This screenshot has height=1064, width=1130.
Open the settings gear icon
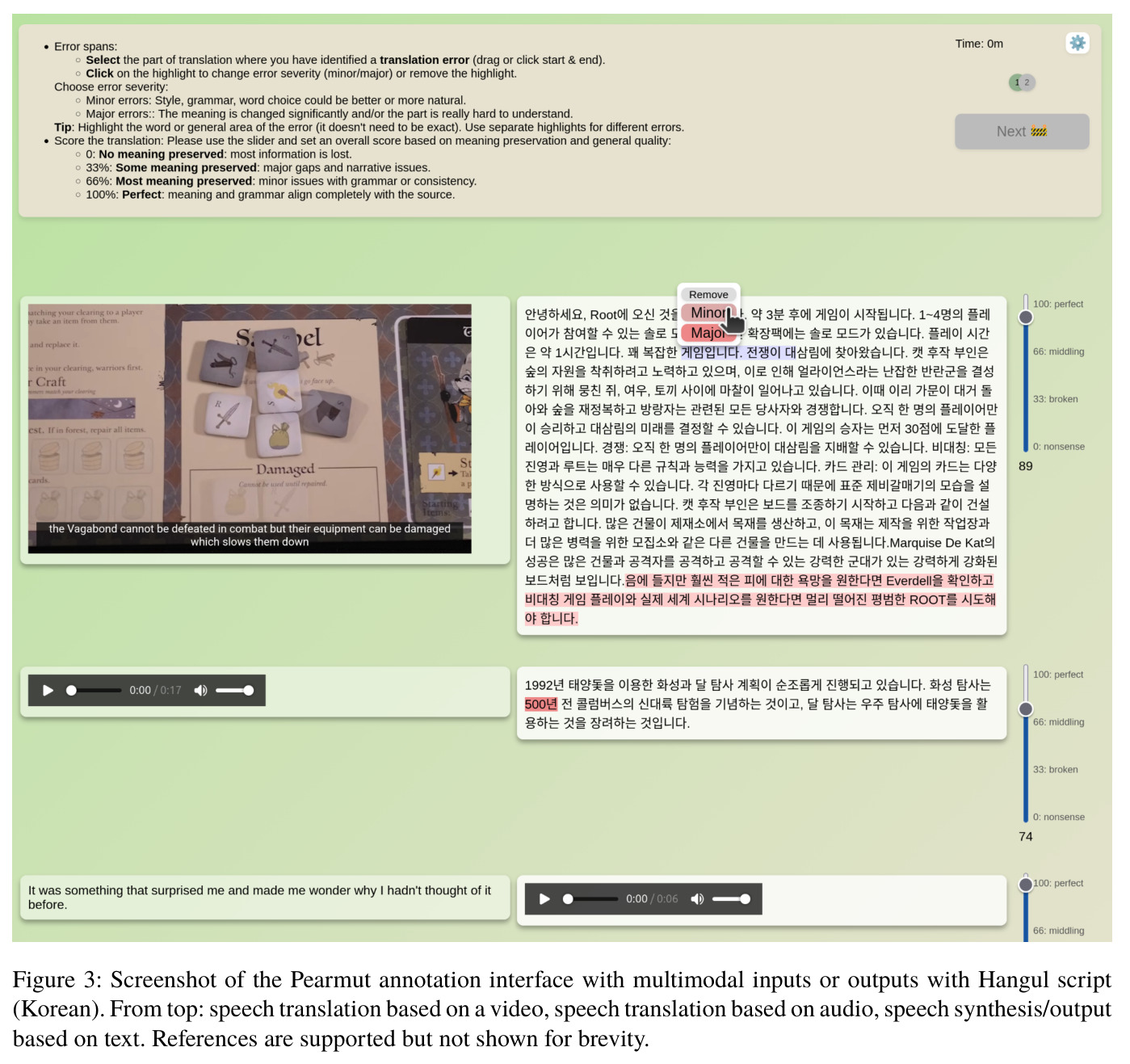click(x=1077, y=43)
